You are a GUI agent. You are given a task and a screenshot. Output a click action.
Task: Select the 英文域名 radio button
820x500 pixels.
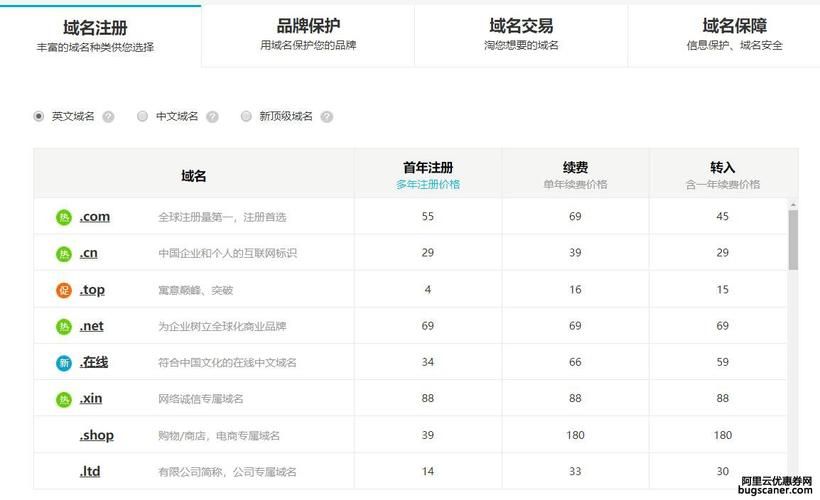pyautogui.click(x=38, y=116)
